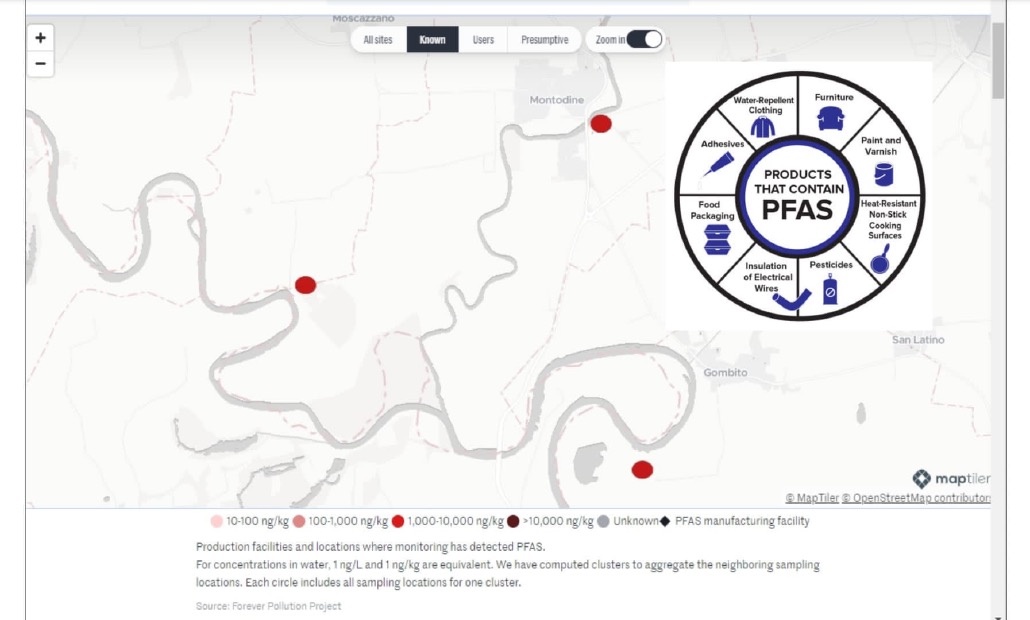Screen dimensions: 1030x620
Task: Click the >10,000 ng/kg dark legend swatch
Action: click(513, 521)
